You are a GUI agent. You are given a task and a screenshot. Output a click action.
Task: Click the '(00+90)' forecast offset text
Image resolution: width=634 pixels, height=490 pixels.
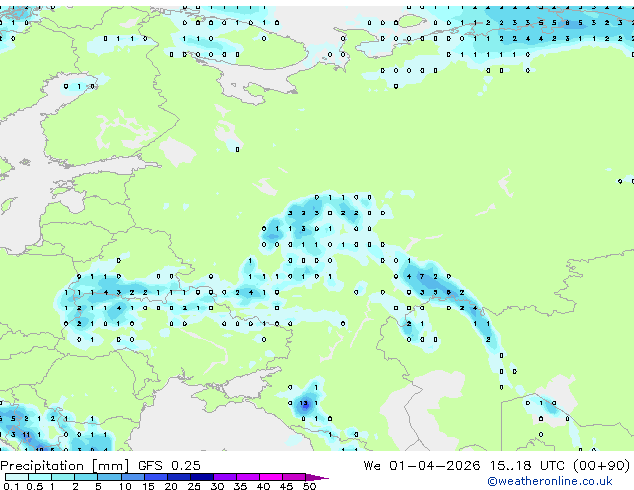coord(601,466)
